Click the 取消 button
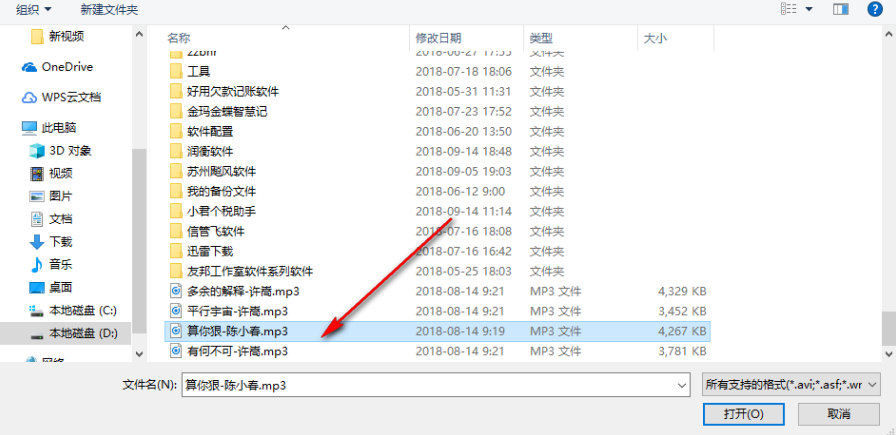896x435 pixels. [839, 414]
